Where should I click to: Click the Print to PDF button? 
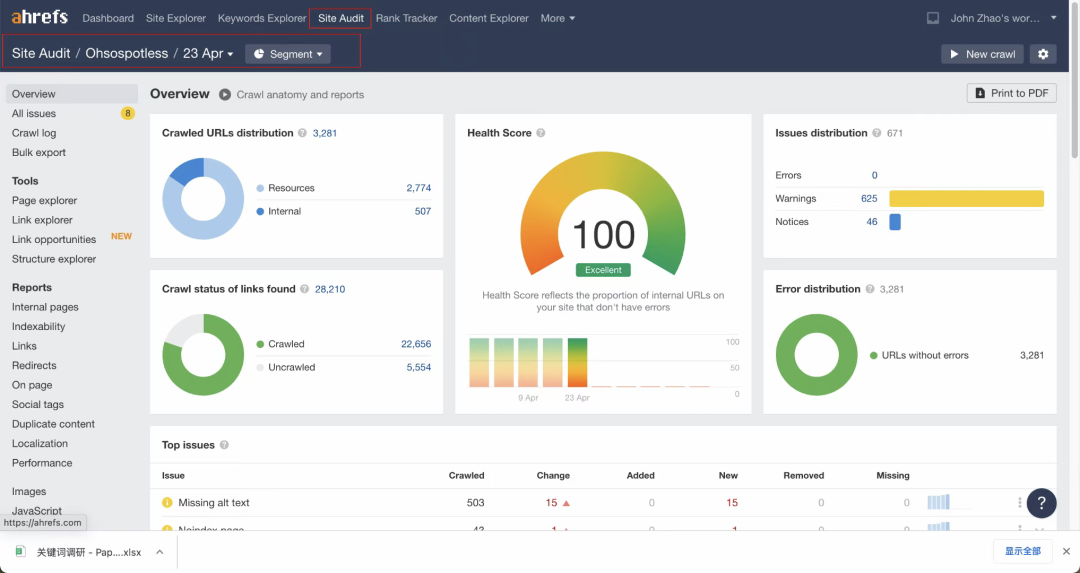(x=1012, y=93)
